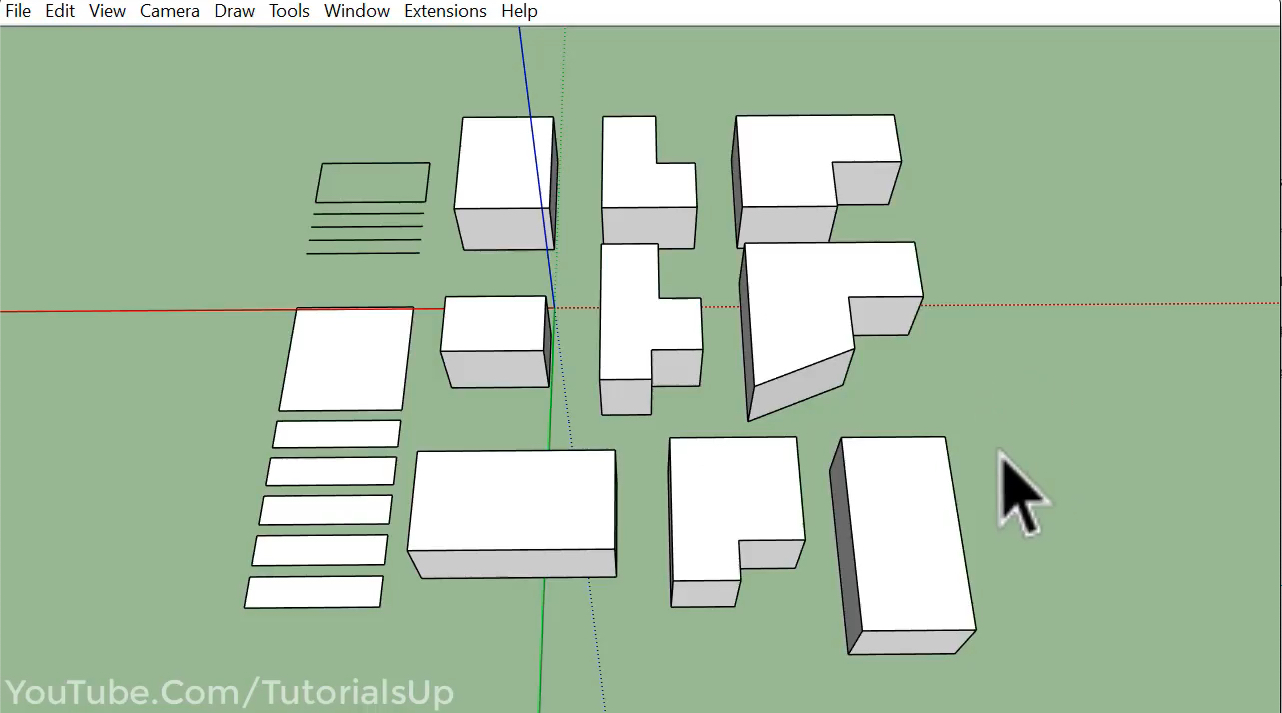Open the View menu
Viewport: 1282px width, 713px height.
pyautogui.click(x=107, y=11)
